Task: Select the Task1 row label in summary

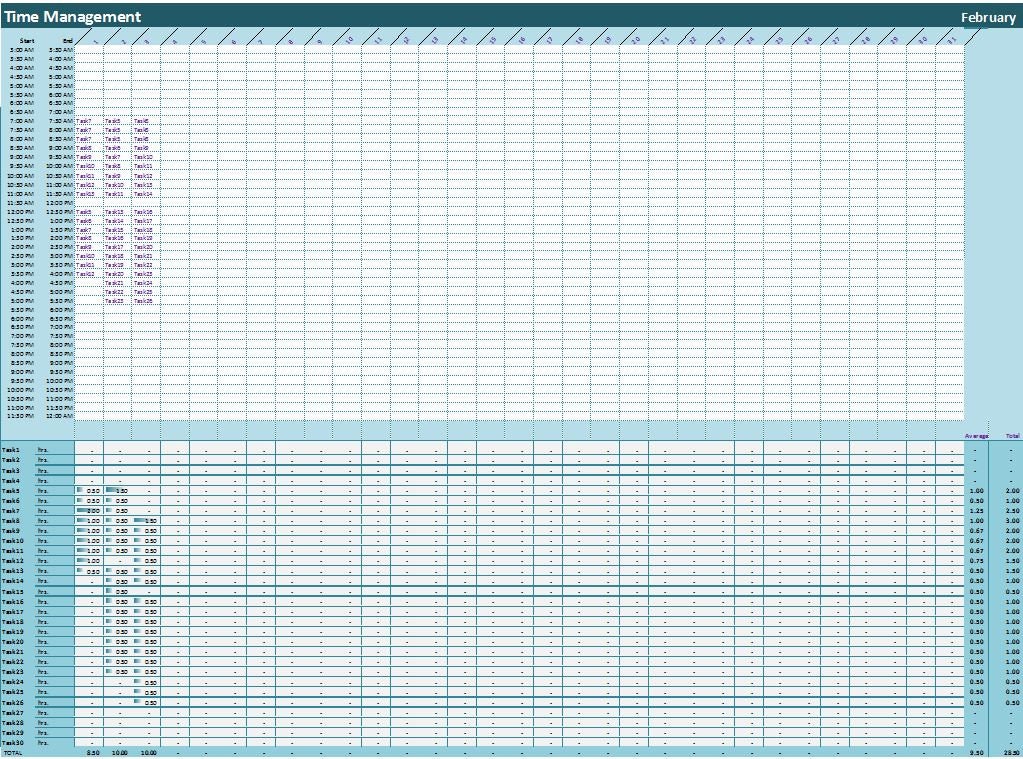Action: coord(12,448)
